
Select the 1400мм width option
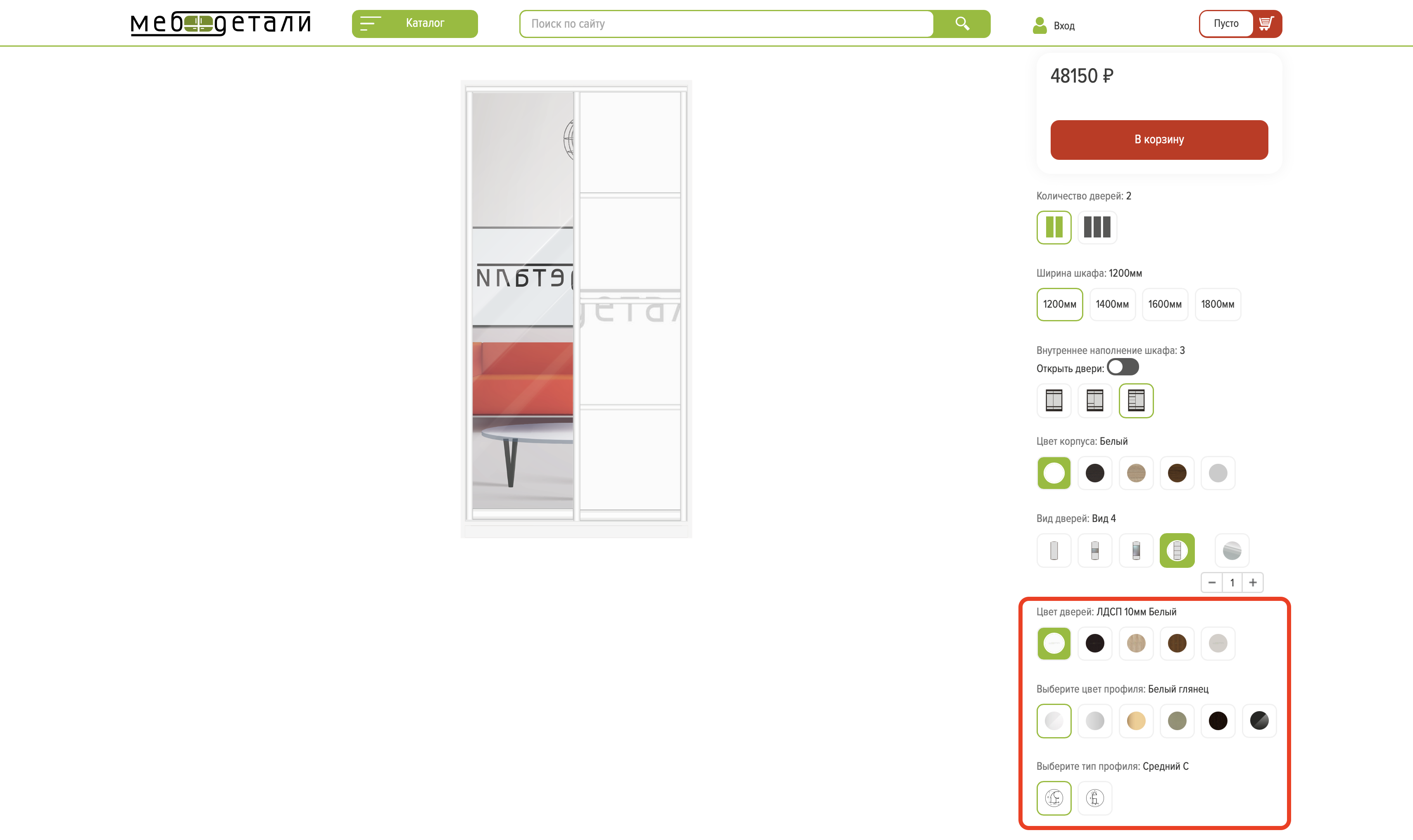click(x=1112, y=304)
